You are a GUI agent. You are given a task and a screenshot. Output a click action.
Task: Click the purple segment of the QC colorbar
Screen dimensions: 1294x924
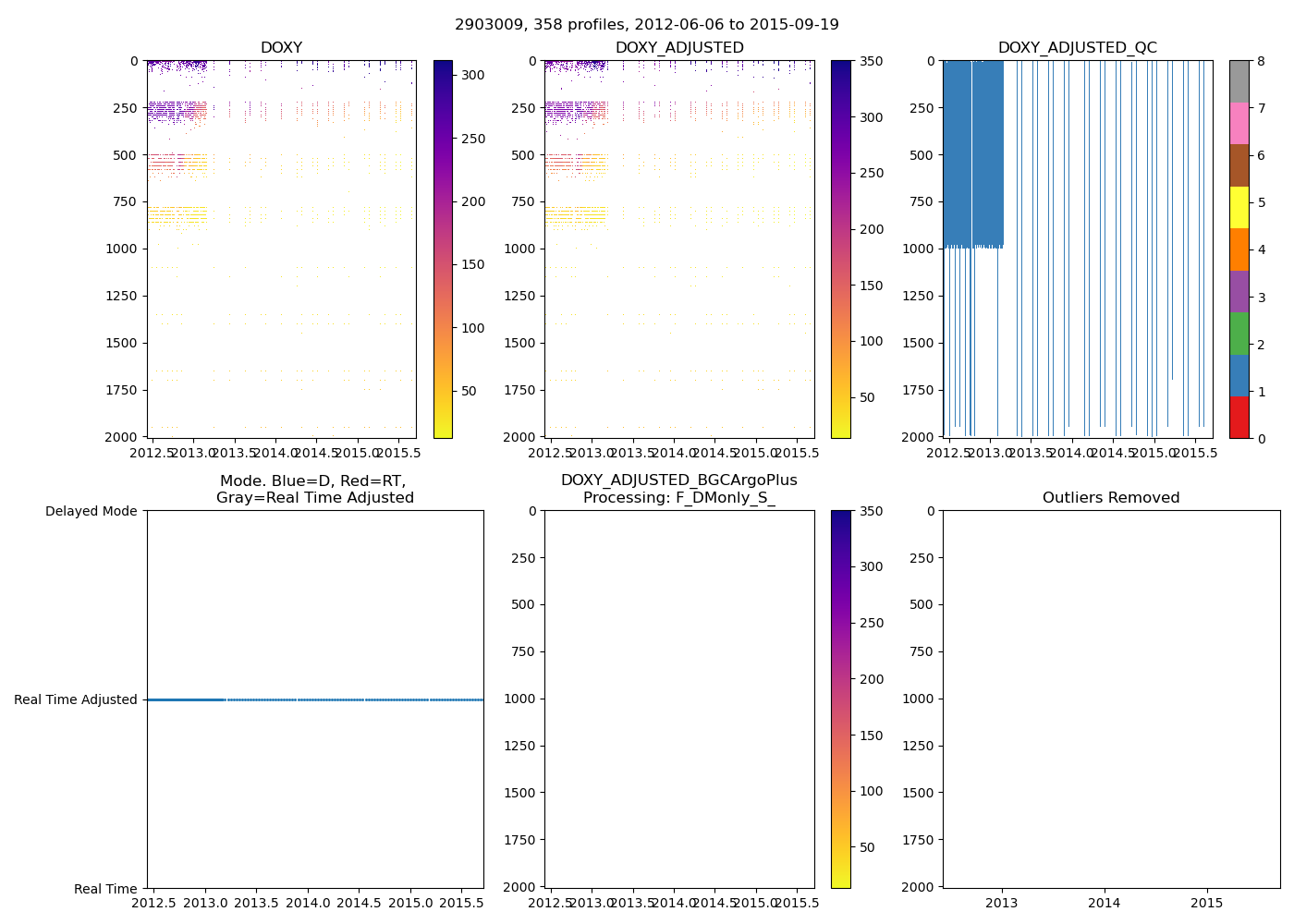1239,291
